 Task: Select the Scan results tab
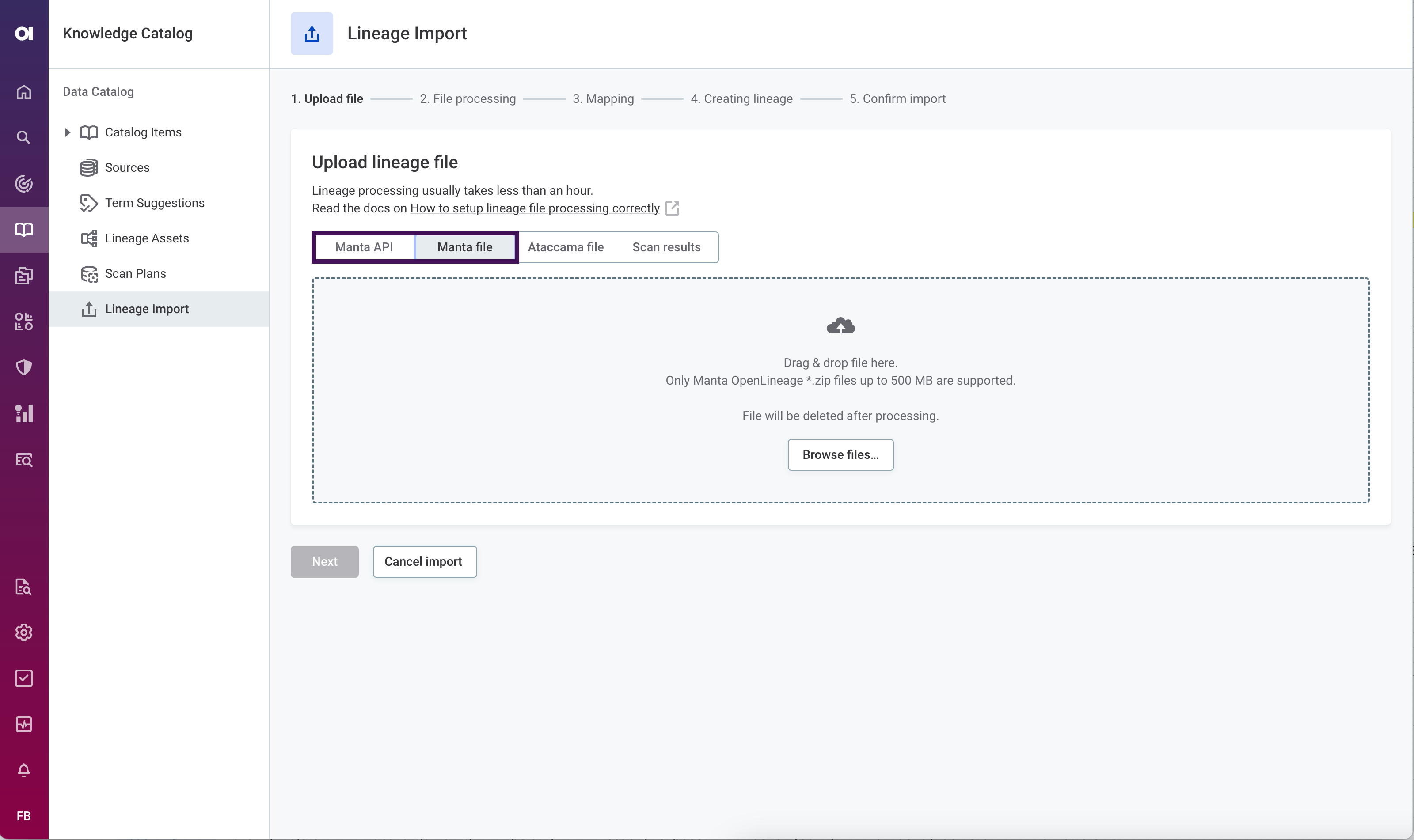(666, 246)
